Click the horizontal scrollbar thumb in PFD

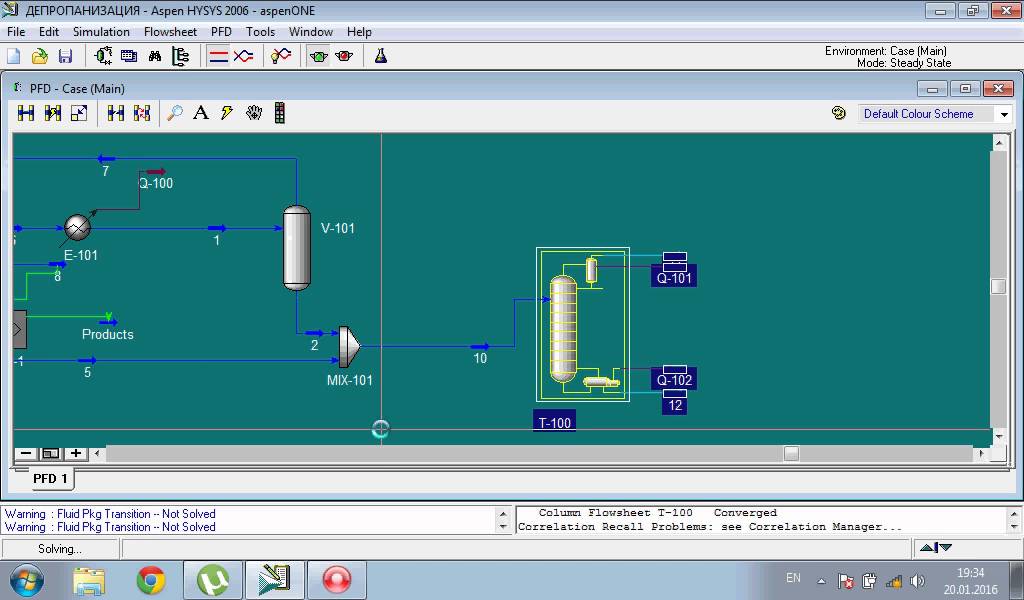tap(791, 453)
